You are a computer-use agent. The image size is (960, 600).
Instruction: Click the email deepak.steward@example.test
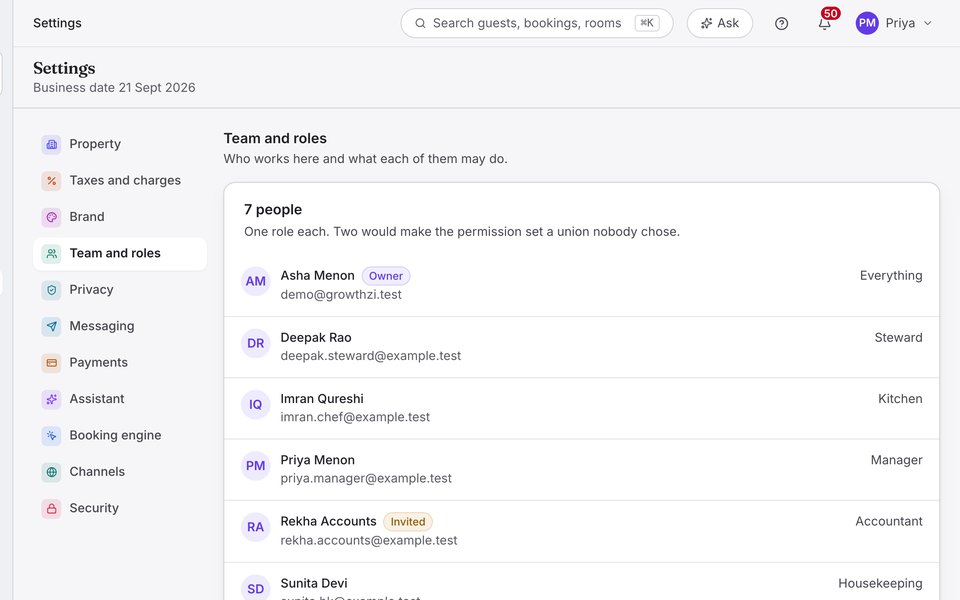[x=370, y=356]
